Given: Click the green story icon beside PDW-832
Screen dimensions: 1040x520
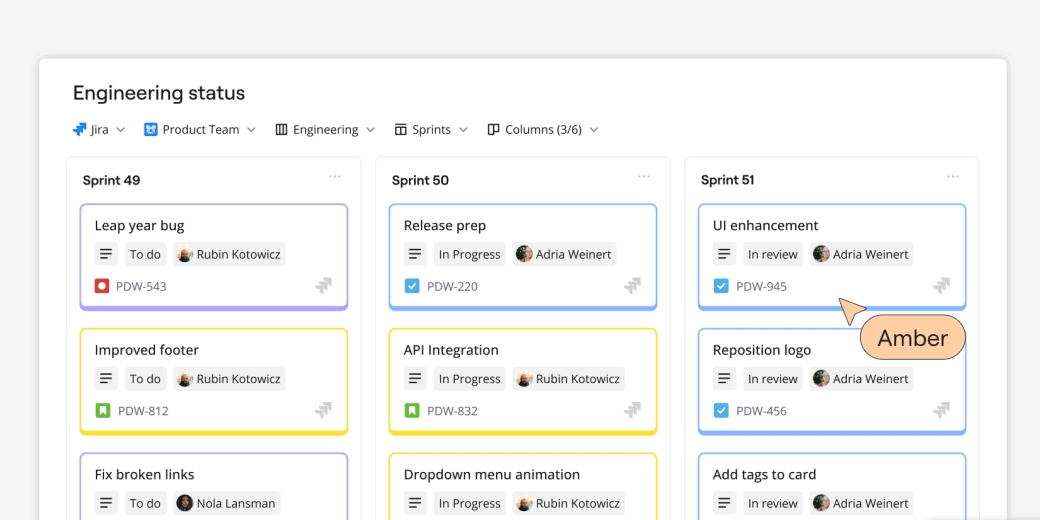Looking at the screenshot, I should coord(411,411).
